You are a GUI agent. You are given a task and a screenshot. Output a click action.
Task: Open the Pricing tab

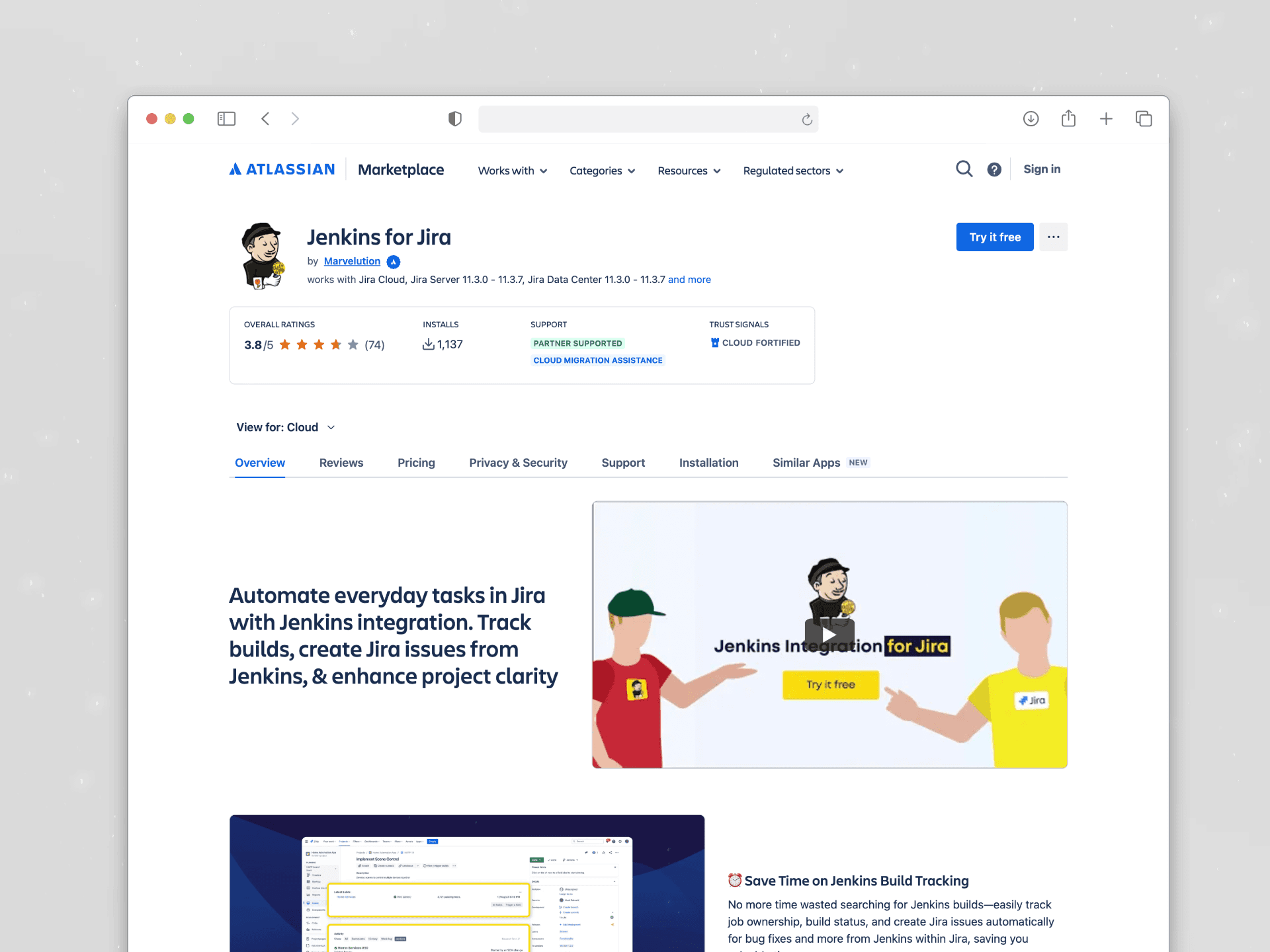(416, 463)
